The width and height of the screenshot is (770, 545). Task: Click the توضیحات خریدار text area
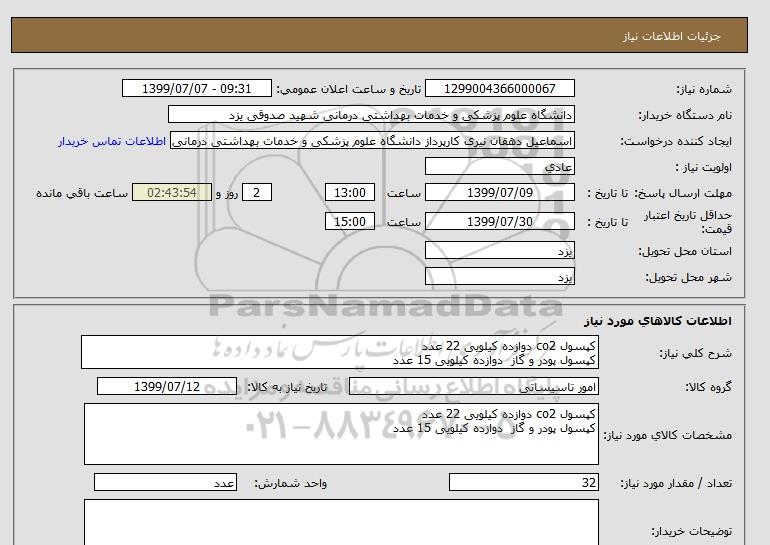341,522
